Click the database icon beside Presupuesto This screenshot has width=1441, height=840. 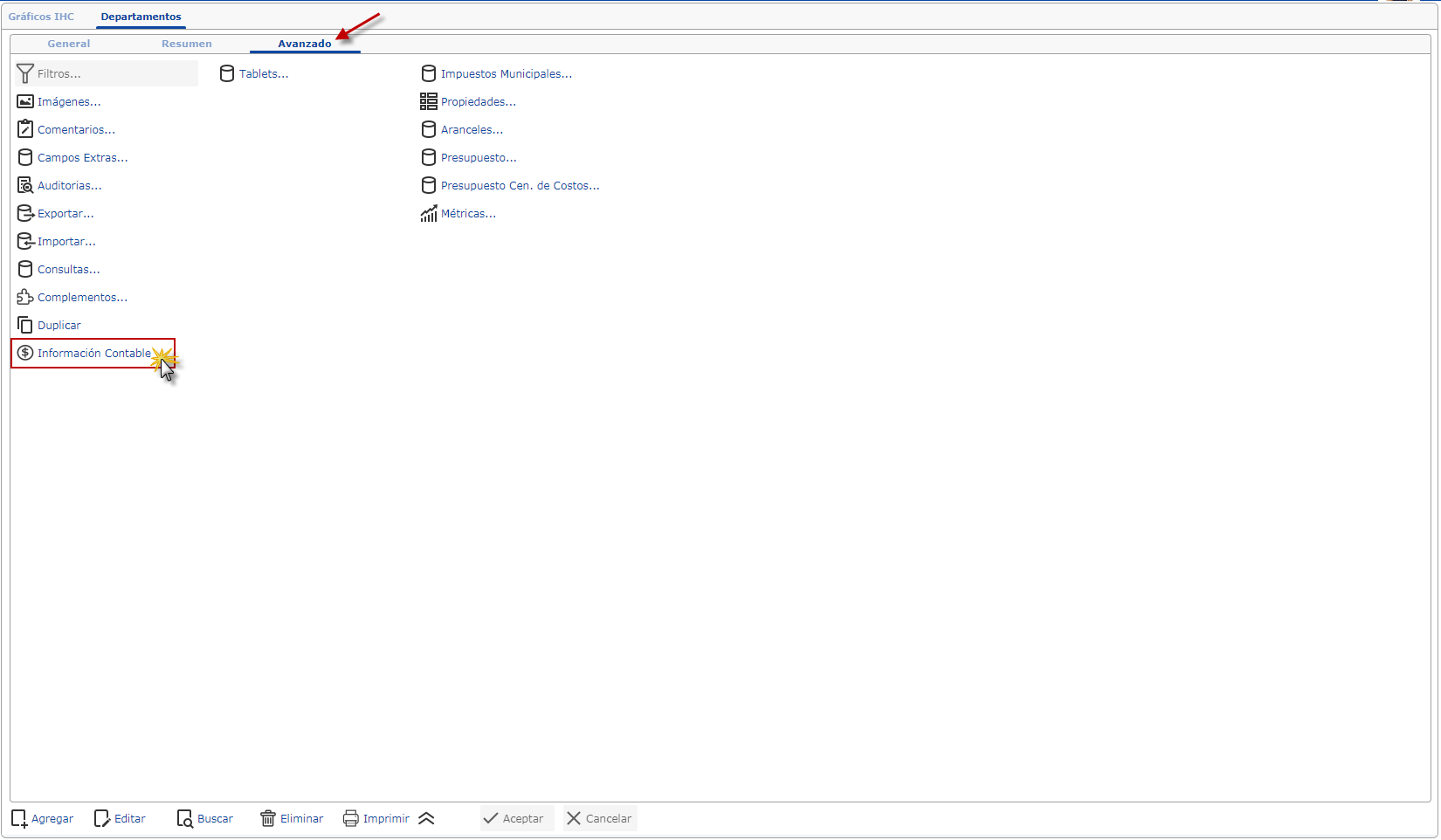(429, 158)
